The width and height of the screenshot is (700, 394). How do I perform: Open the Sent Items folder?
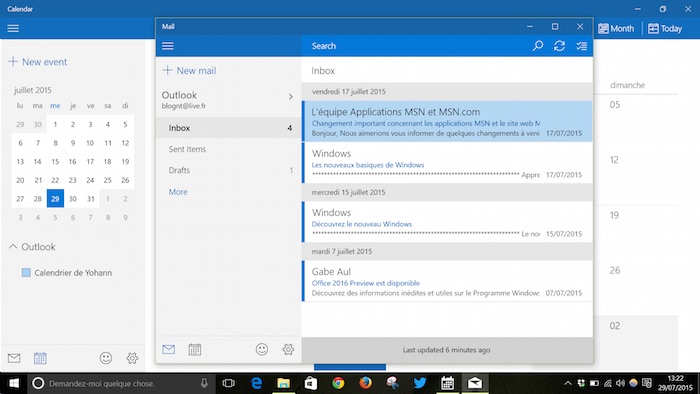click(x=229, y=149)
